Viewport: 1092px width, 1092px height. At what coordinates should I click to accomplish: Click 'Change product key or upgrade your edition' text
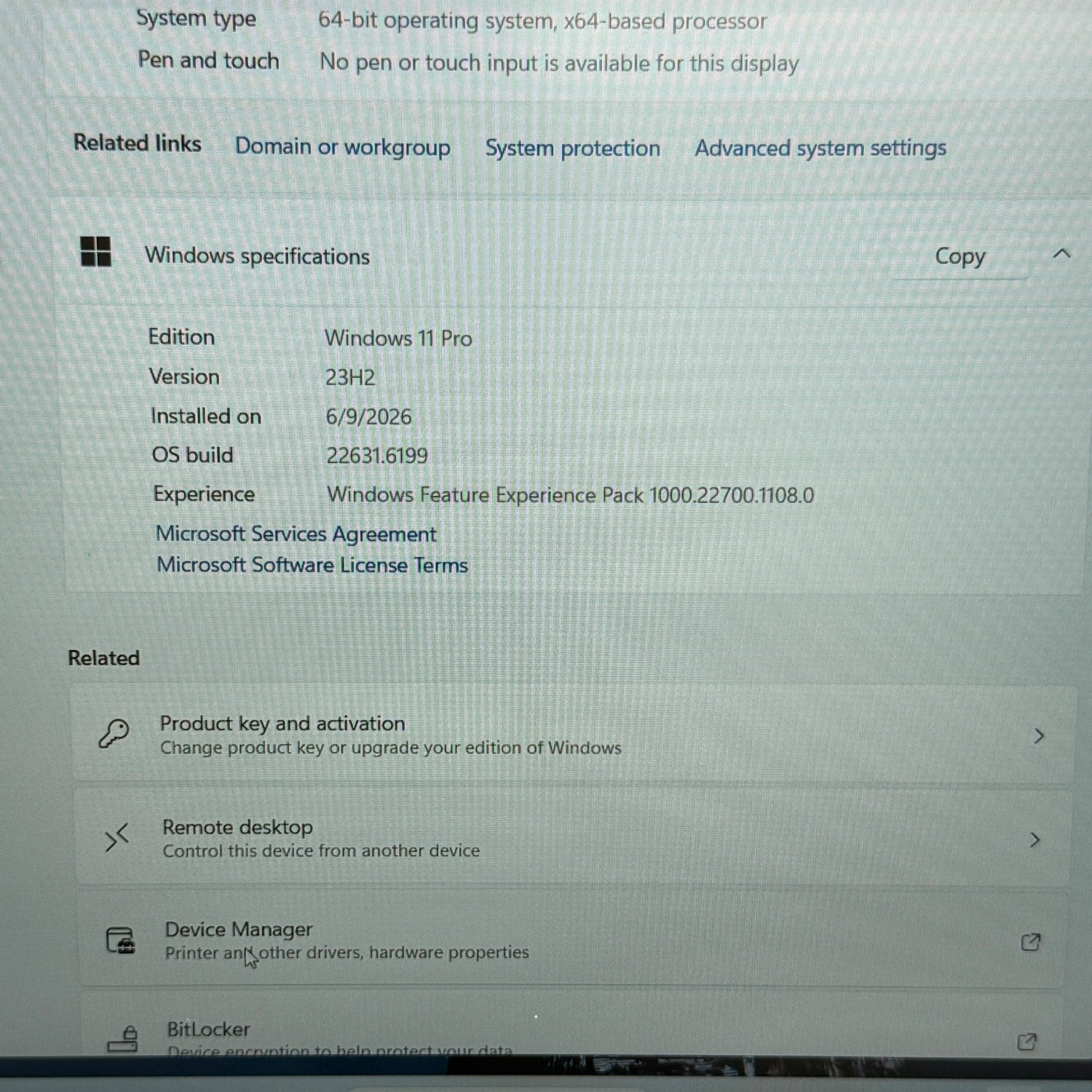point(390,748)
